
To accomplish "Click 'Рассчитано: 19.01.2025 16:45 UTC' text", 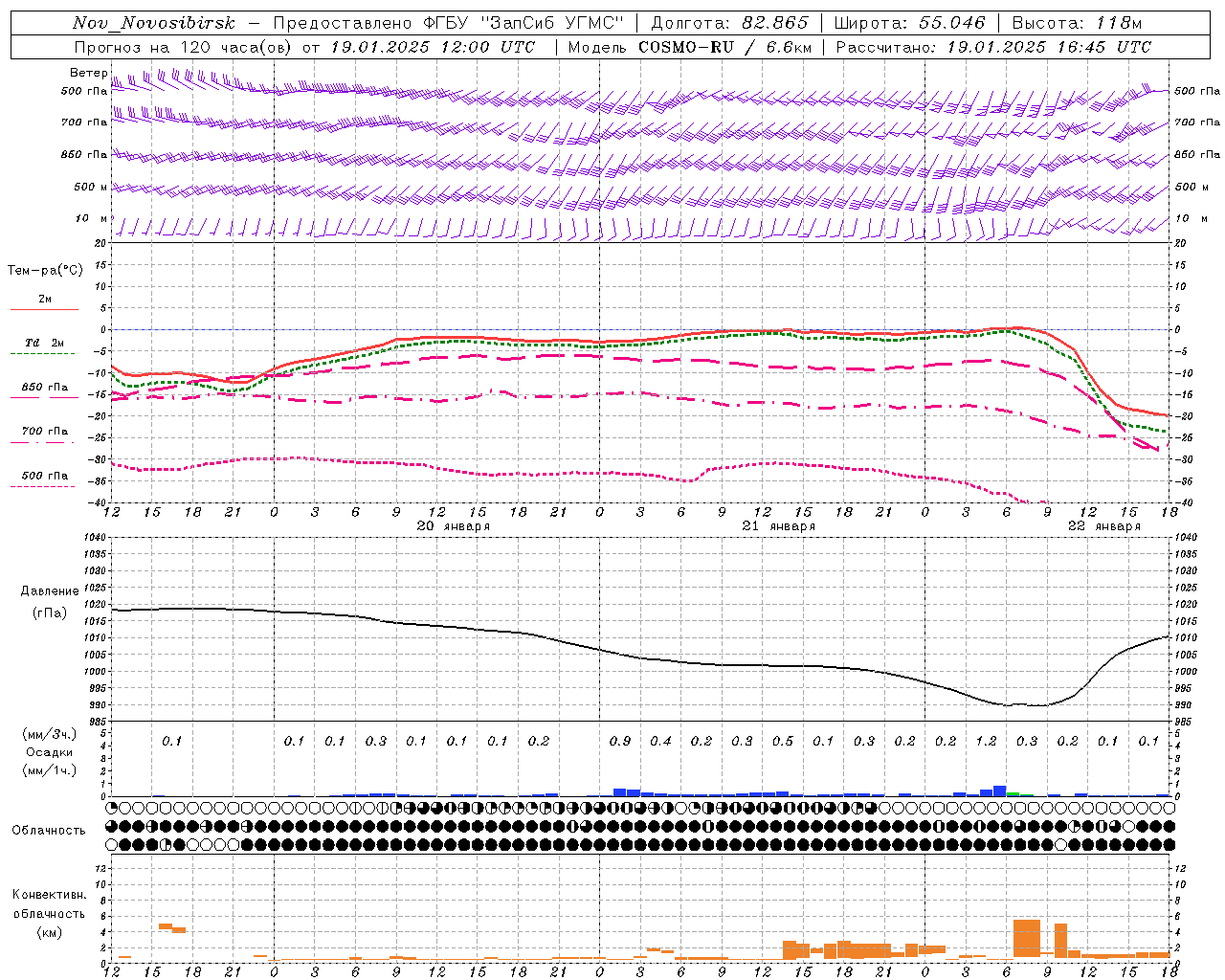I will (x=993, y=47).
